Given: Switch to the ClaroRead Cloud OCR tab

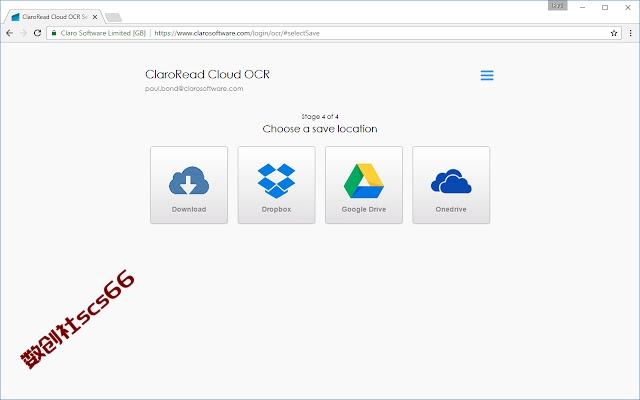Looking at the screenshot, I should point(54,17).
